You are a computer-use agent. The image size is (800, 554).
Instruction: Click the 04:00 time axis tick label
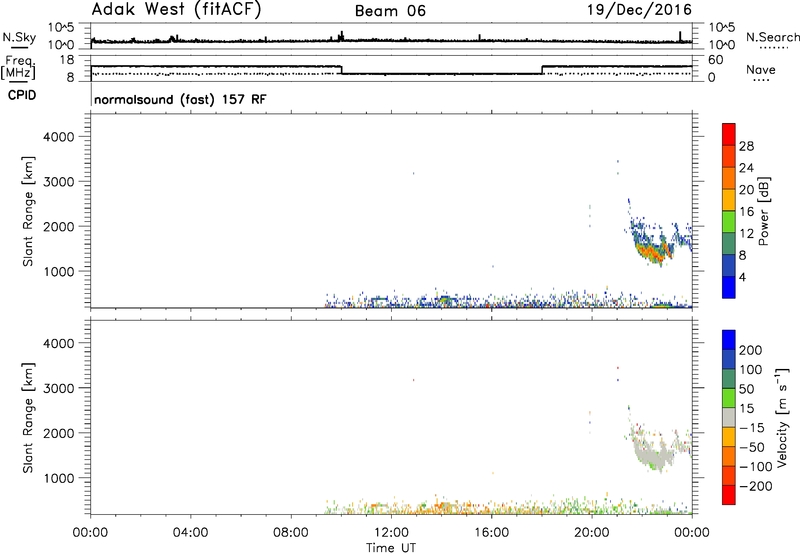[190, 533]
